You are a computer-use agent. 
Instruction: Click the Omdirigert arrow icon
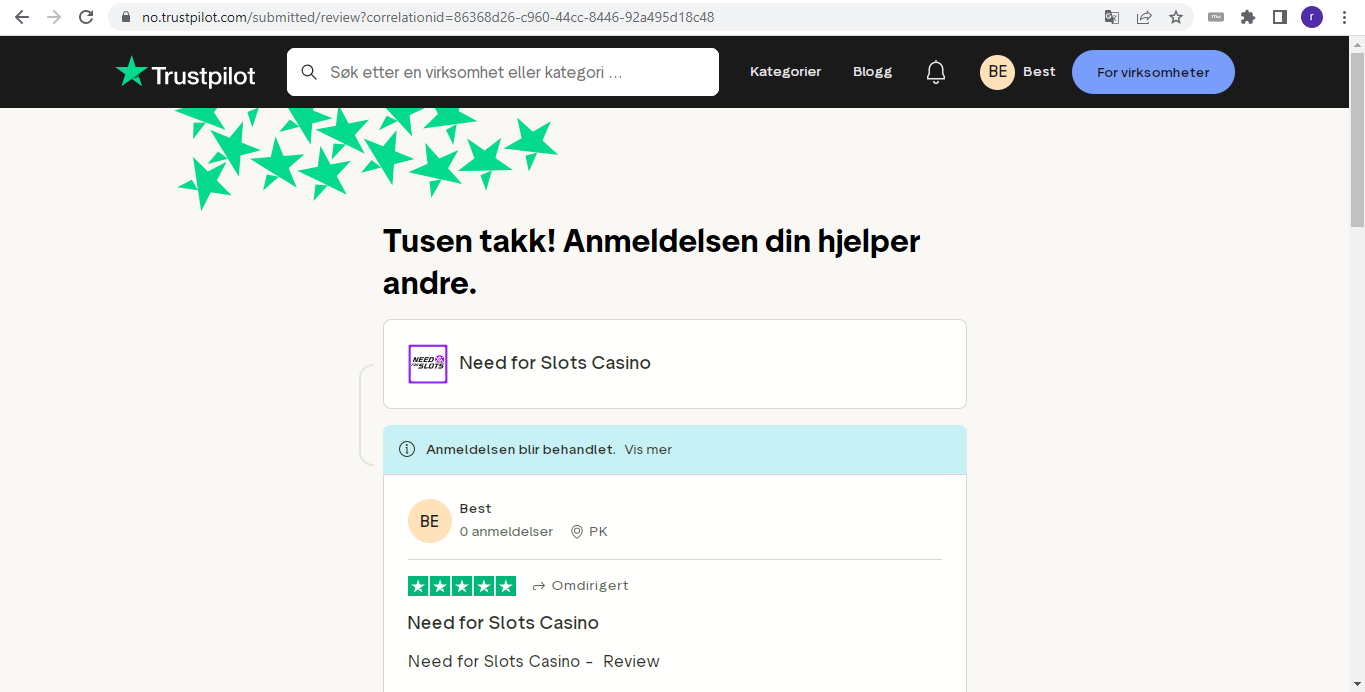click(x=539, y=586)
